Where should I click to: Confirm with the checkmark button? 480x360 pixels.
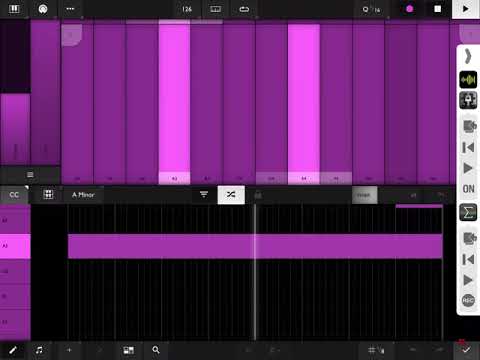click(466, 350)
